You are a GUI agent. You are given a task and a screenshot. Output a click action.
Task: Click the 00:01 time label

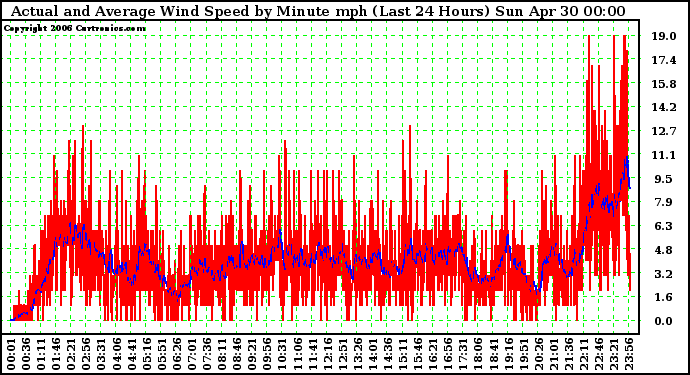(11, 354)
